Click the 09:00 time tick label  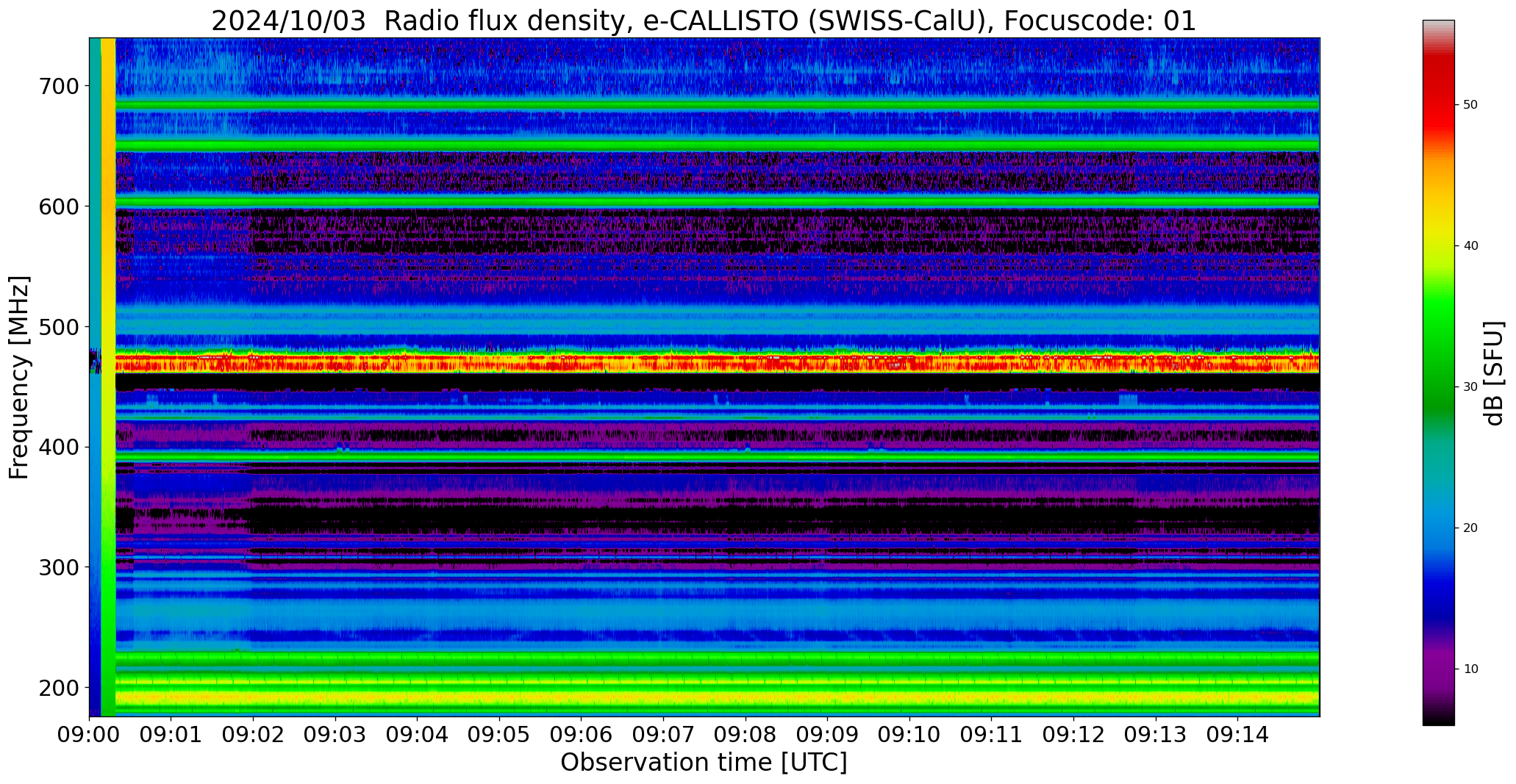[x=90, y=735]
